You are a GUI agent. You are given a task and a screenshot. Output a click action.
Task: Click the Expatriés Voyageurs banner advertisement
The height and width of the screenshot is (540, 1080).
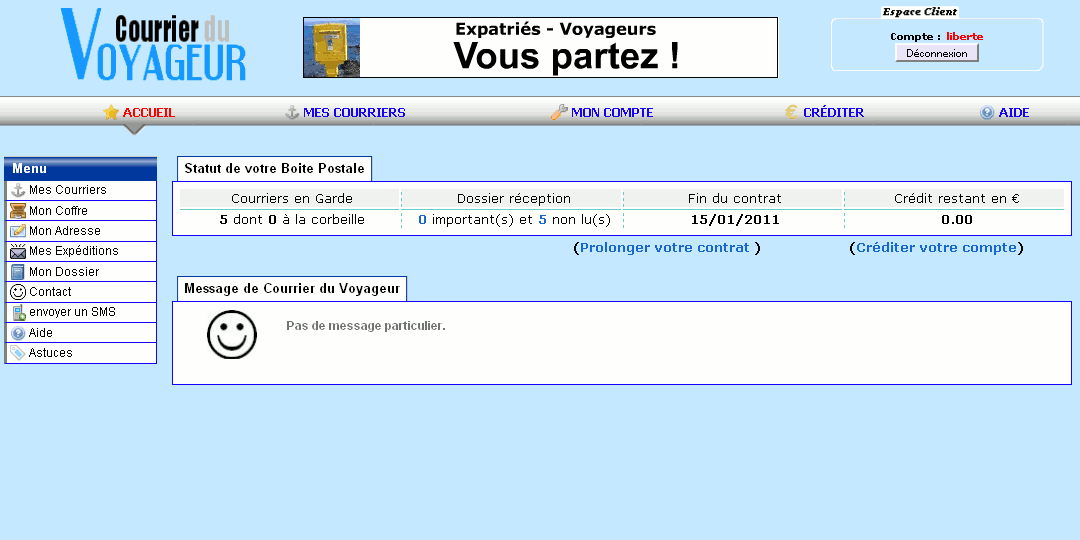(x=540, y=47)
